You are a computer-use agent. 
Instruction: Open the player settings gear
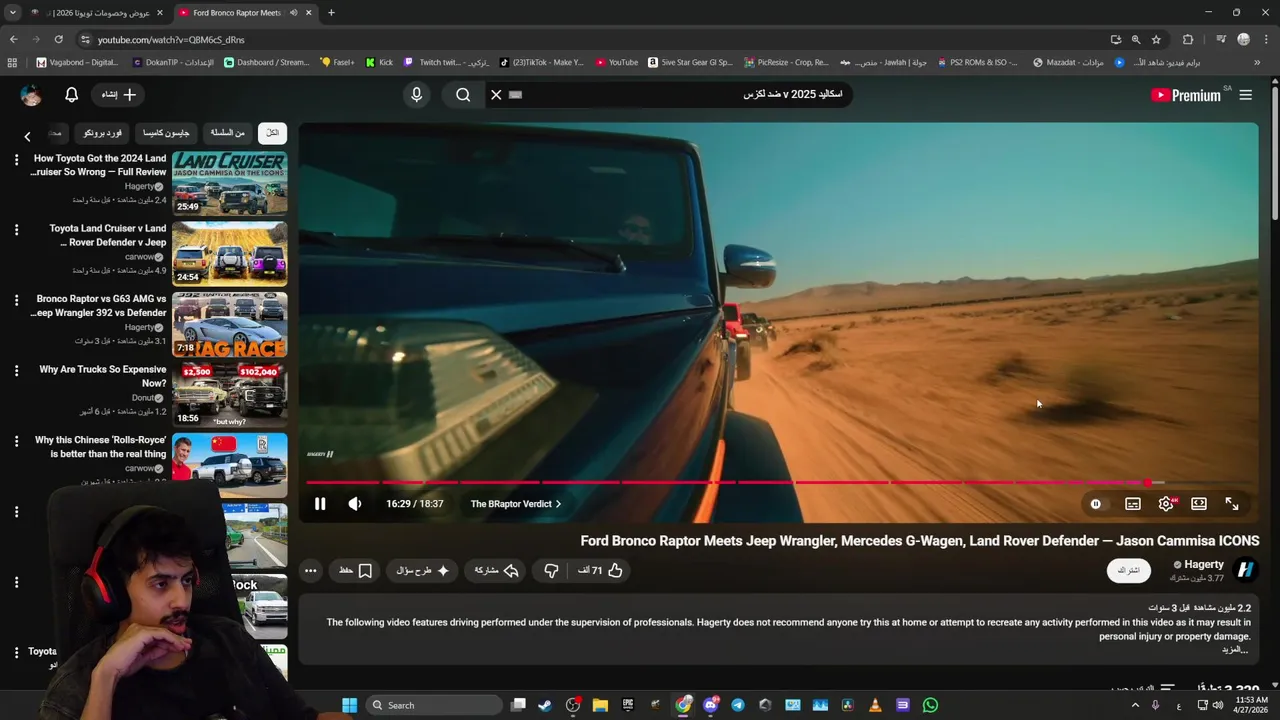pos(1166,504)
